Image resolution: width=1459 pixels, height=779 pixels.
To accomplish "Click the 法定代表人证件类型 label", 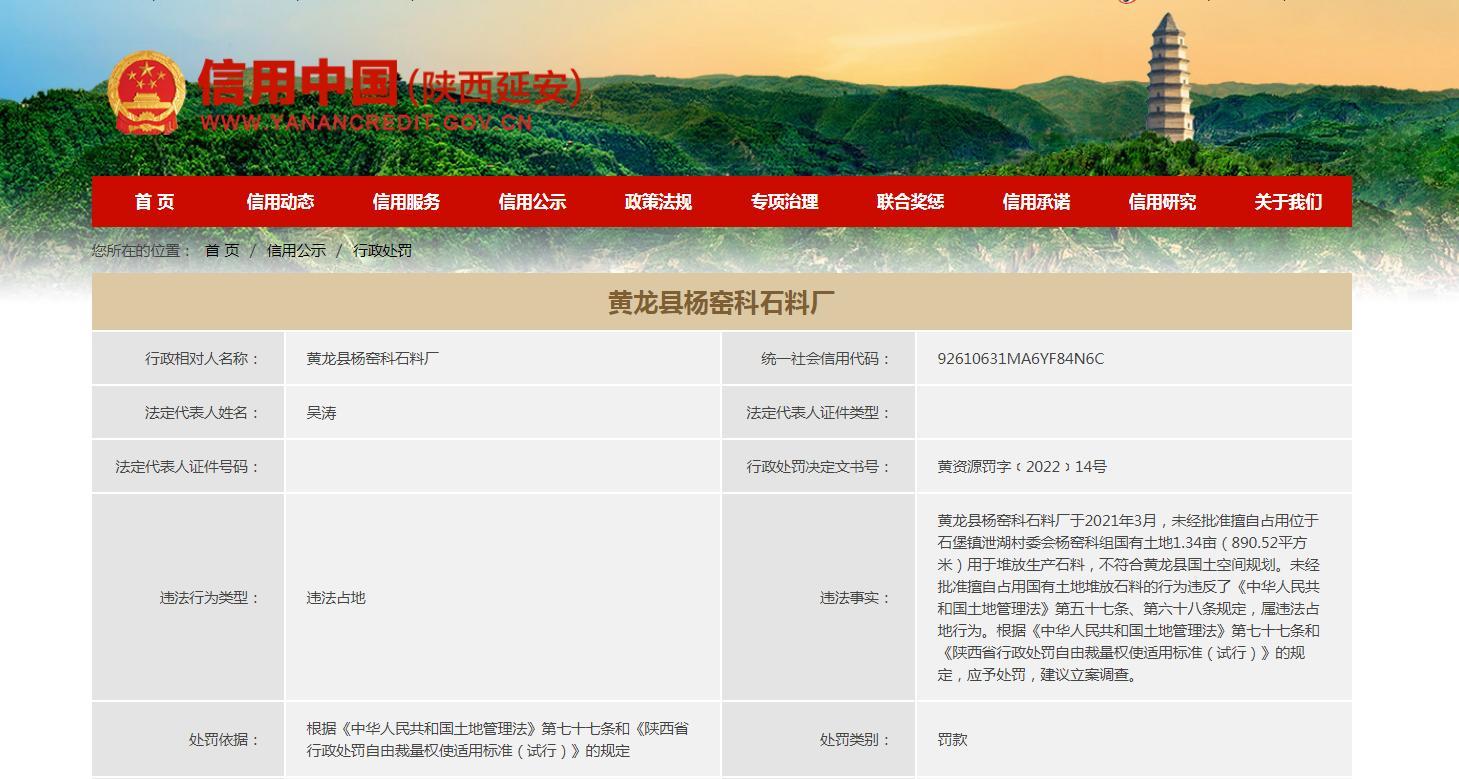I will pos(818,413).
